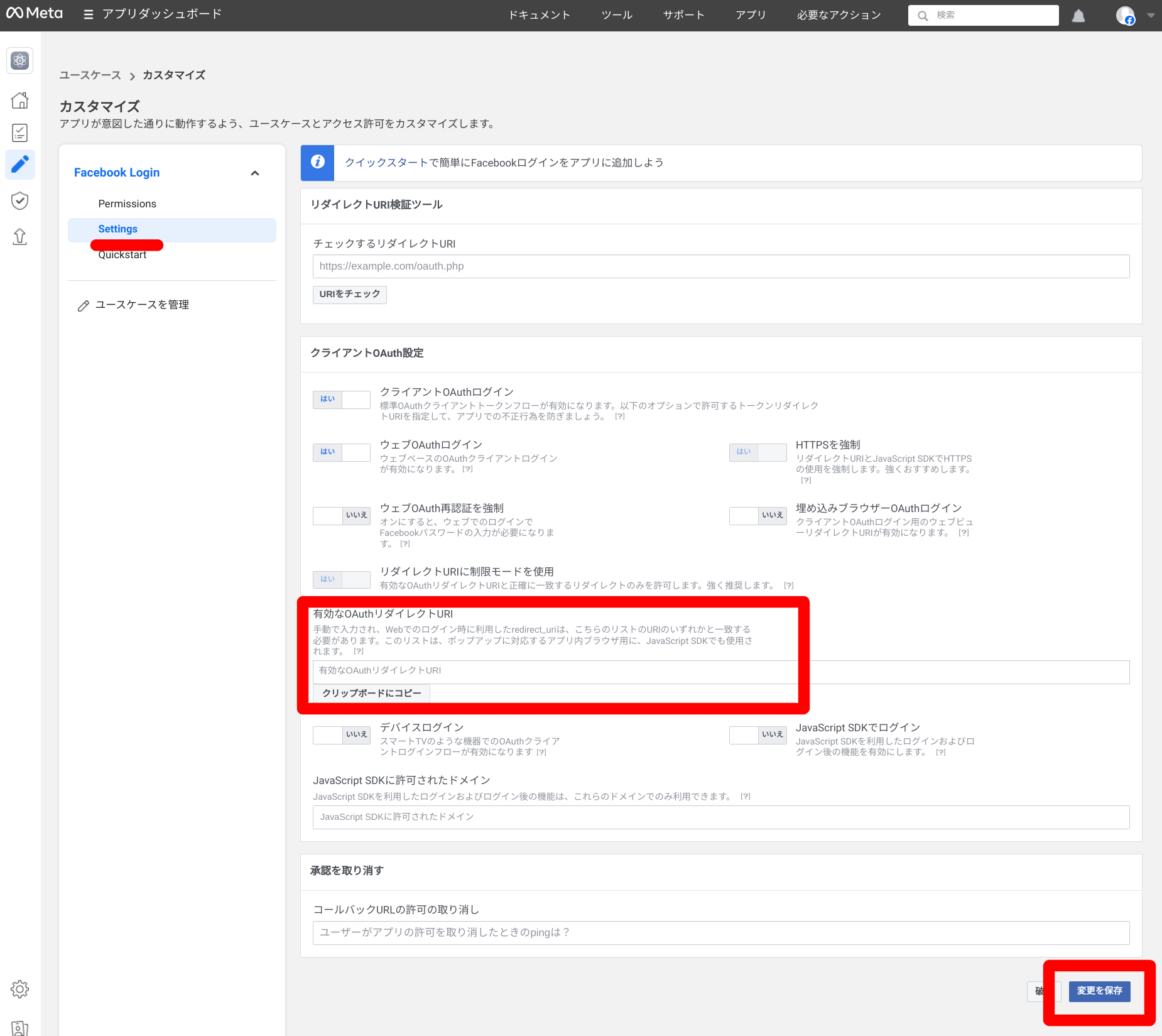
Task: Open the profile avatar menu
Action: (1125, 16)
